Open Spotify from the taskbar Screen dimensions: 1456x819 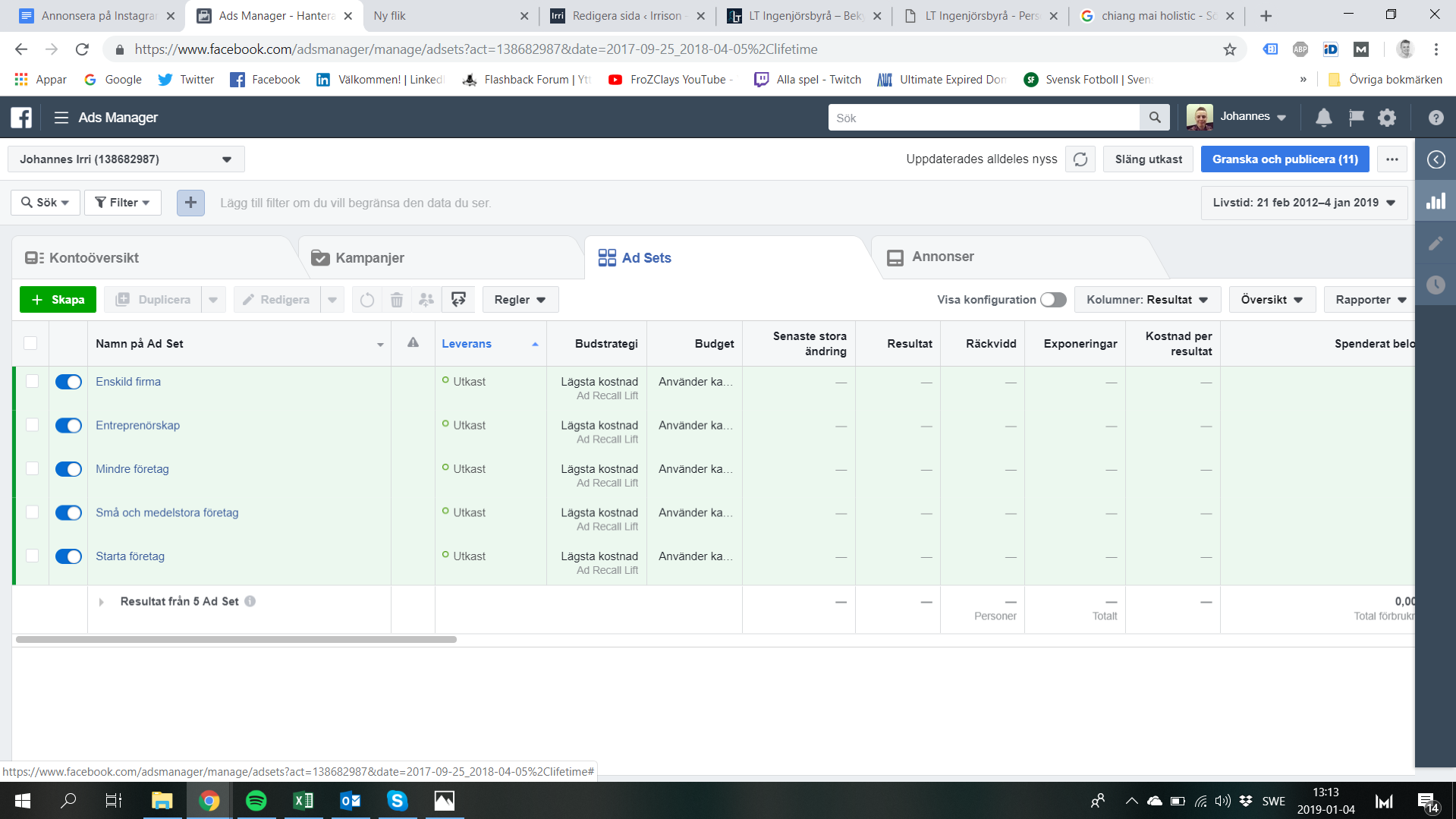coord(256,801)
